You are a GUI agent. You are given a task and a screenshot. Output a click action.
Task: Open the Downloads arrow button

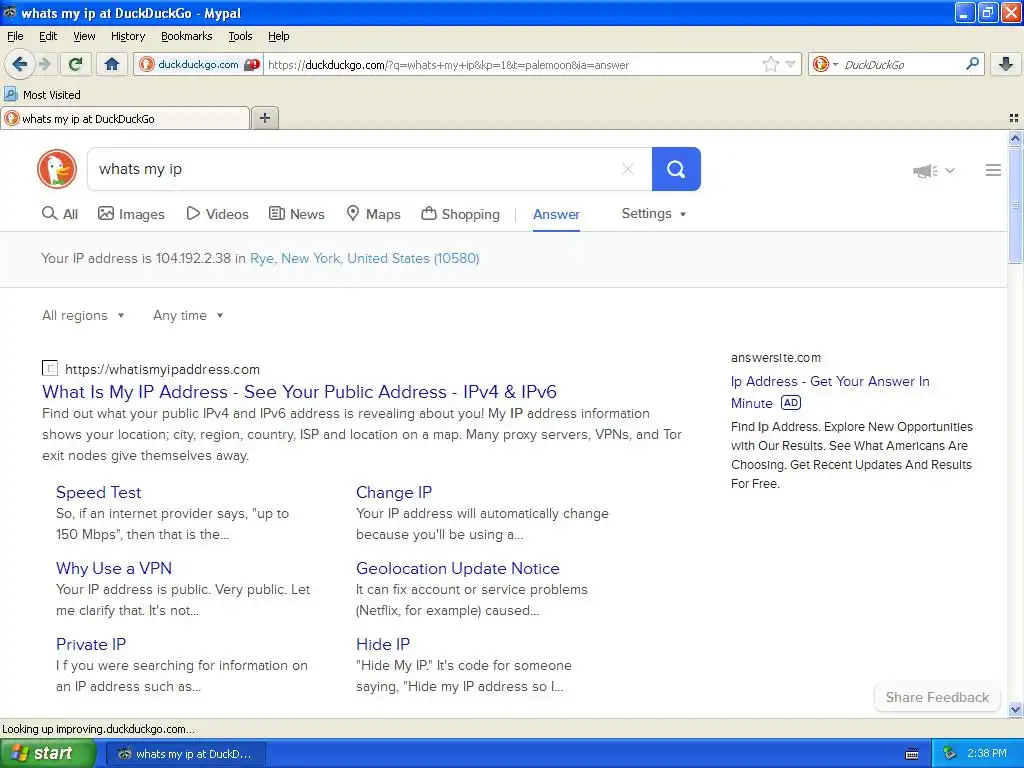pos(1006,64)
